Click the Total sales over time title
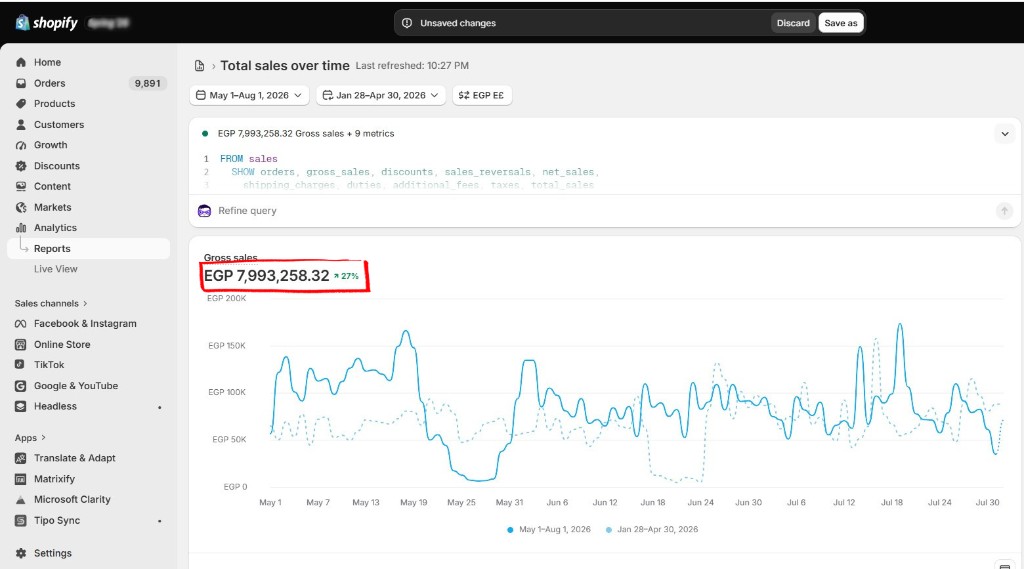Image resolution: width=1024 pixels, height=569 pixels. click(285, 65)
